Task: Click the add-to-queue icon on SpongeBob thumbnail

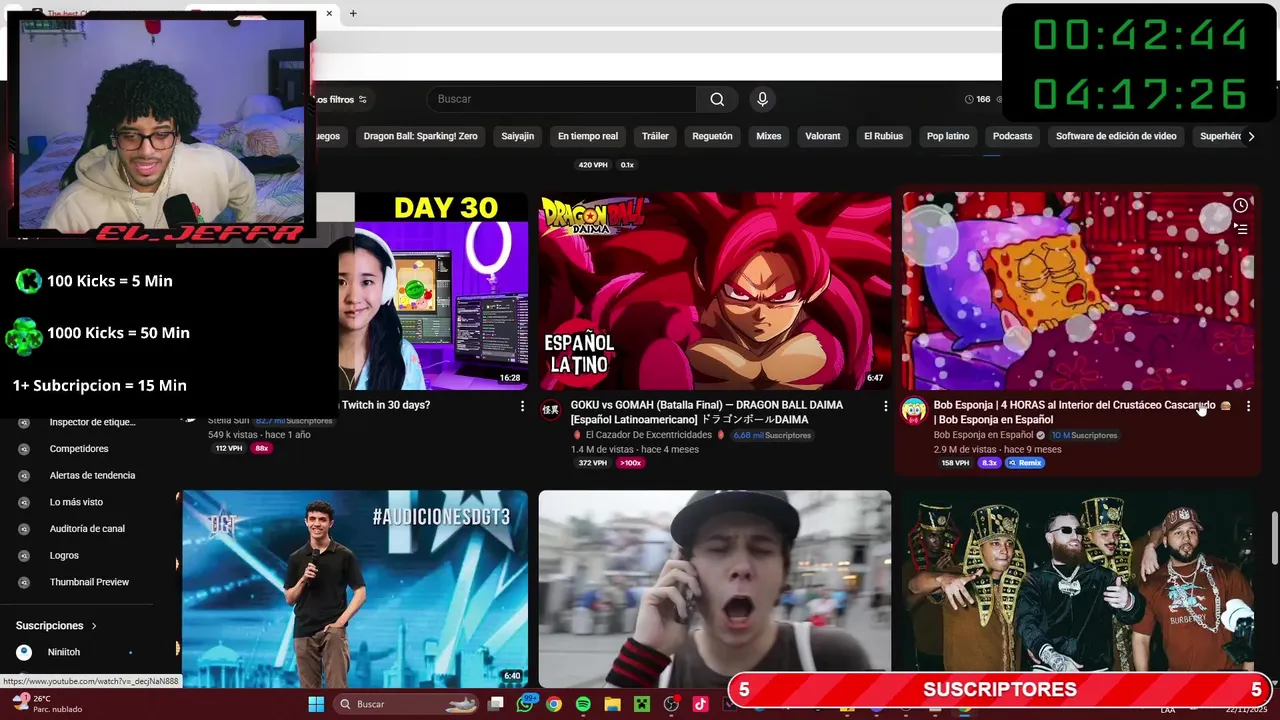Action: (1240, 229)
